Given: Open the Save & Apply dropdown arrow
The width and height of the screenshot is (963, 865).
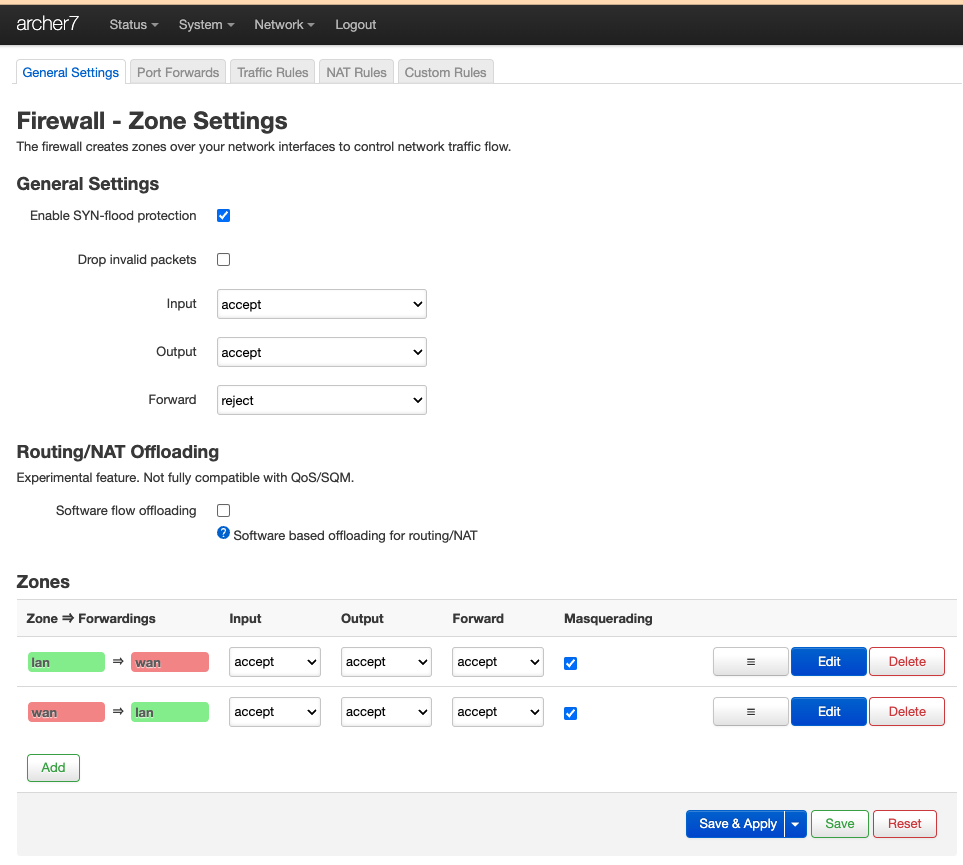Looking at the screenshot, I should pos(795,824).
